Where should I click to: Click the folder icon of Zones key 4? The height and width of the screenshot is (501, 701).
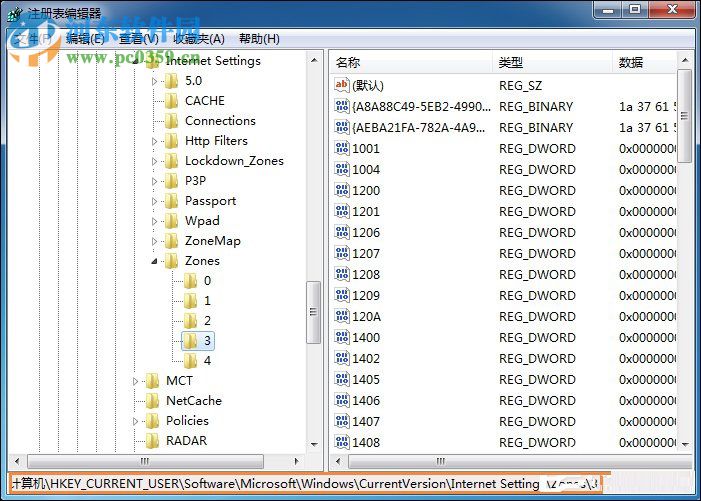coord(190,361)
